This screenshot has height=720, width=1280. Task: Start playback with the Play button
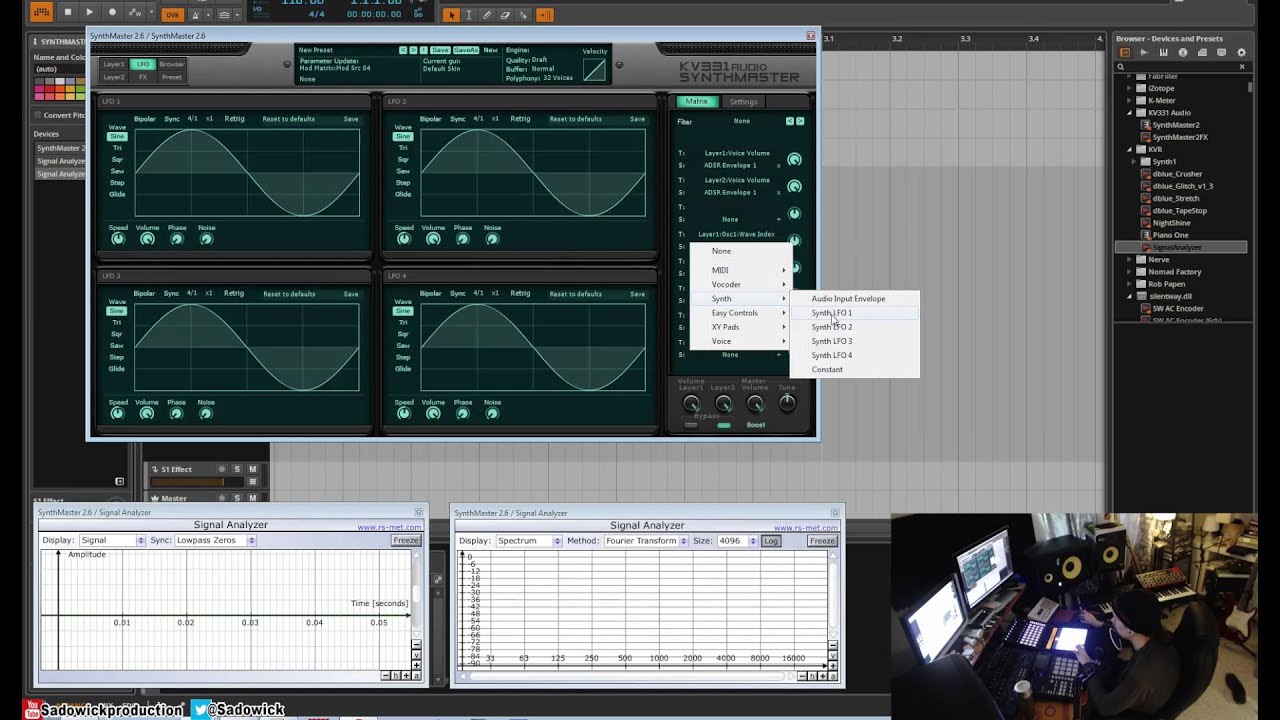pyautogui.click(x=89, y=13)
